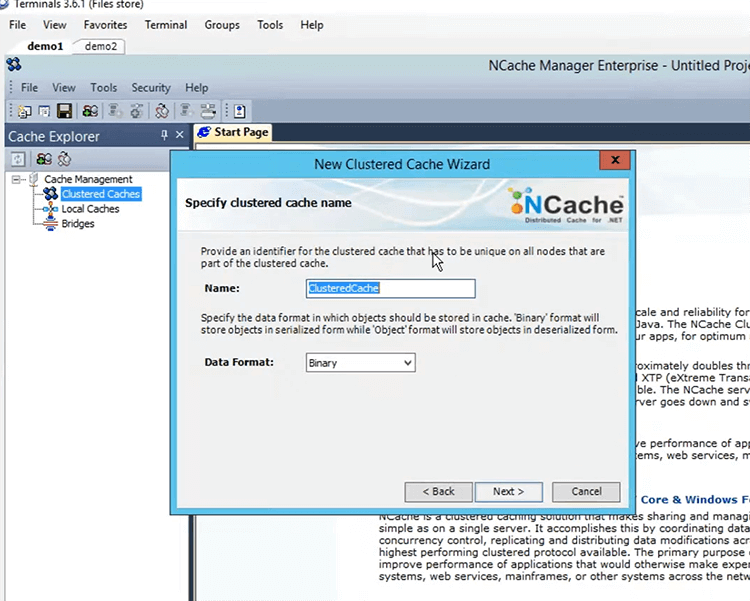Switch to the demo1 tab
Image resolution: width=750 pixels, height=601 pixels.
(x=45, y=46)
